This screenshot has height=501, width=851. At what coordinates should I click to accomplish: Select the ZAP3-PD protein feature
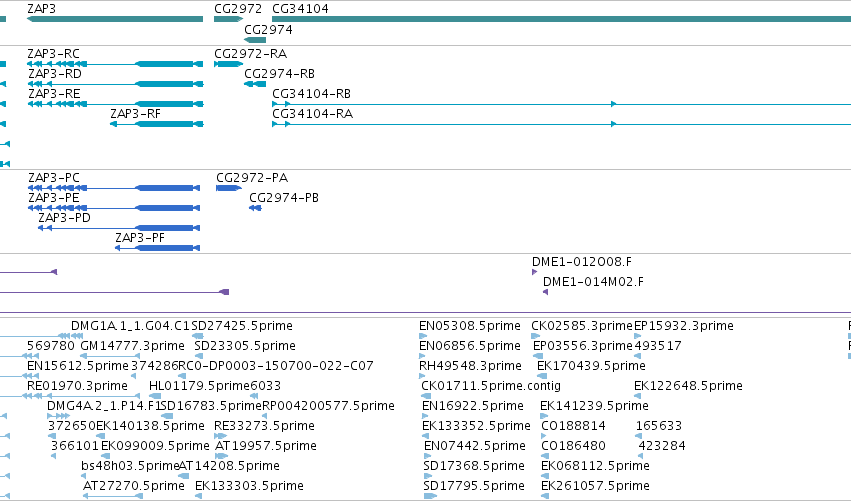119,228
